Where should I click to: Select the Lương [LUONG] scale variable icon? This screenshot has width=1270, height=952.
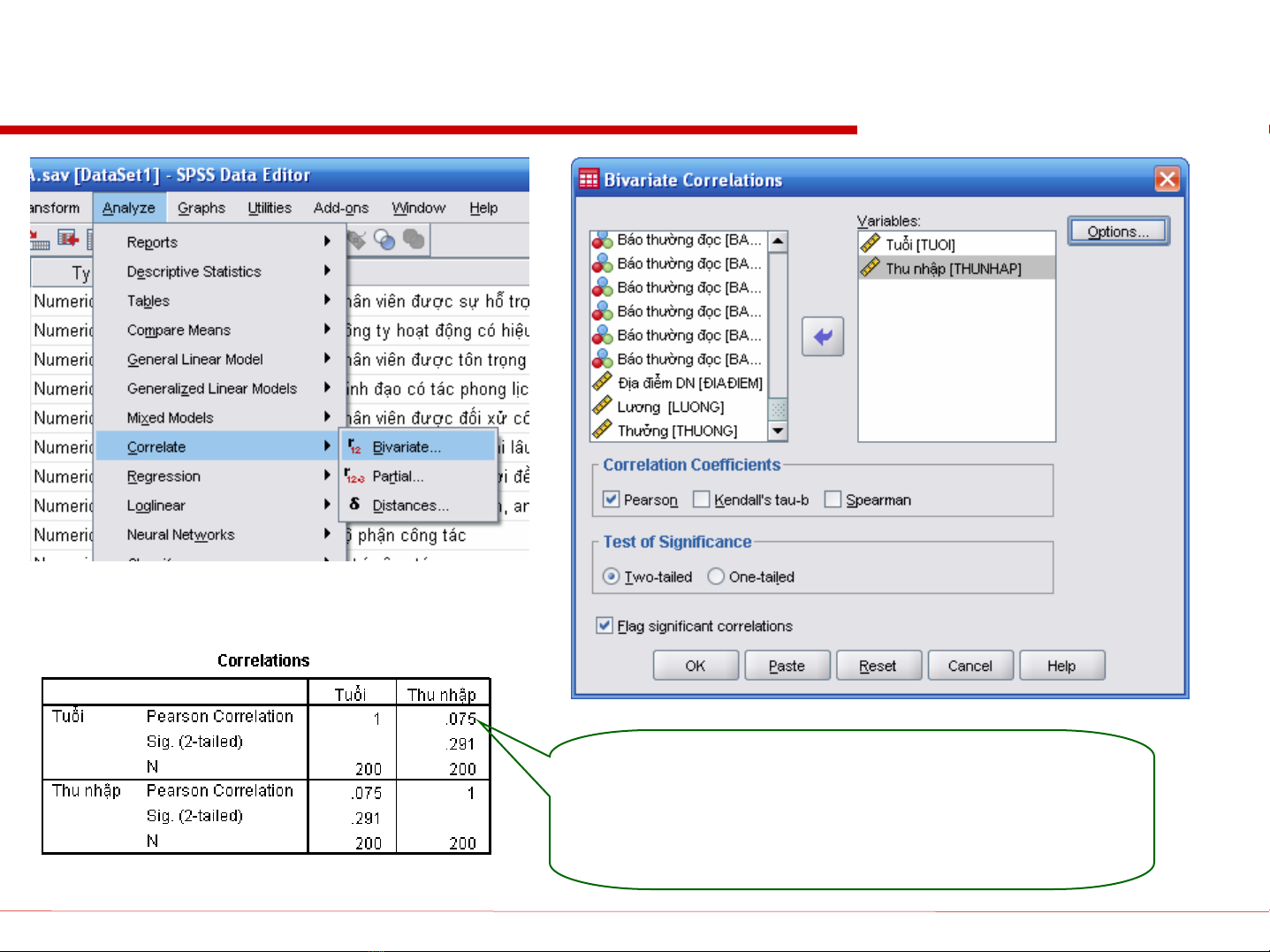603,407
